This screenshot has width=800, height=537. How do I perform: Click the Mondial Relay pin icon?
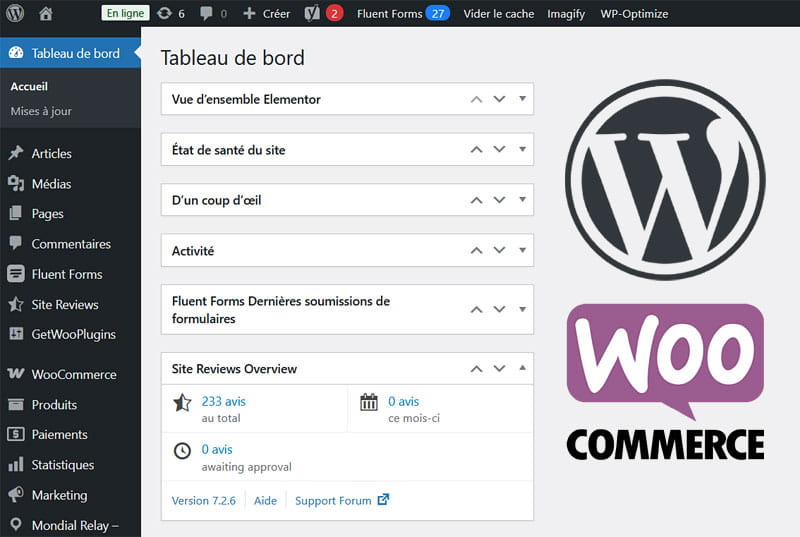pyautogui.click(x=16, y=524)
